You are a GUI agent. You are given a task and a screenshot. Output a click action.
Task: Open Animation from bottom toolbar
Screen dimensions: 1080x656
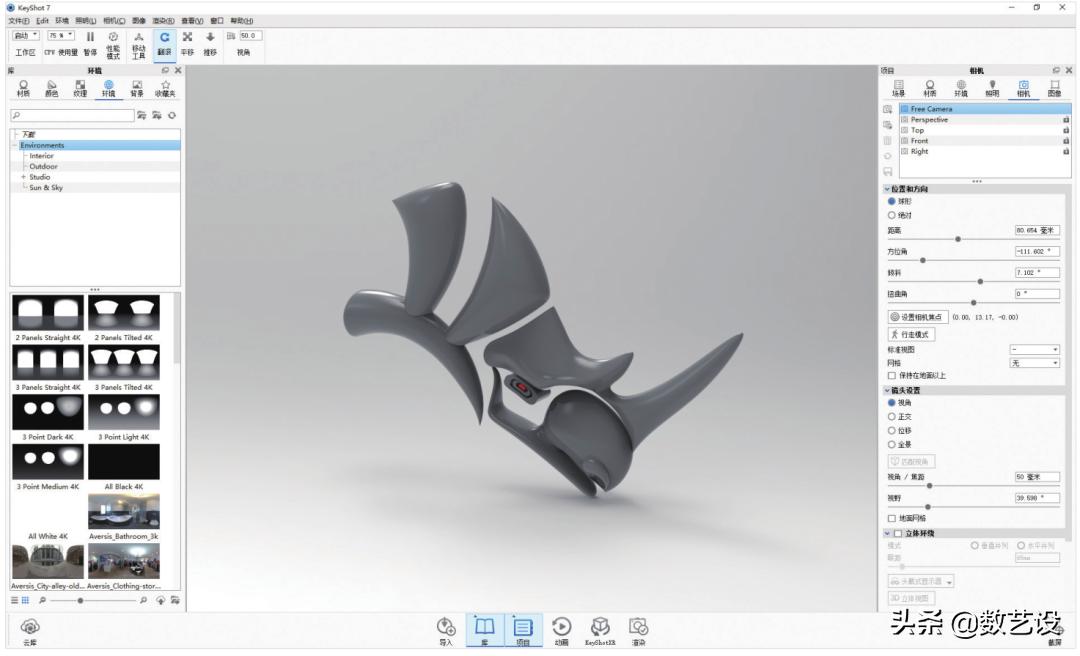(561, 631)
